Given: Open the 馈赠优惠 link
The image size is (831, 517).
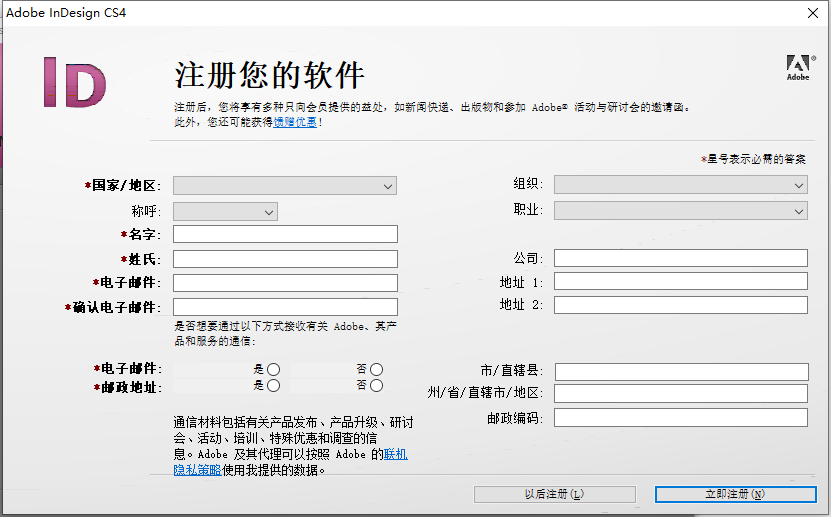Looking at the screenshot, I should click(x=295, y=122).
